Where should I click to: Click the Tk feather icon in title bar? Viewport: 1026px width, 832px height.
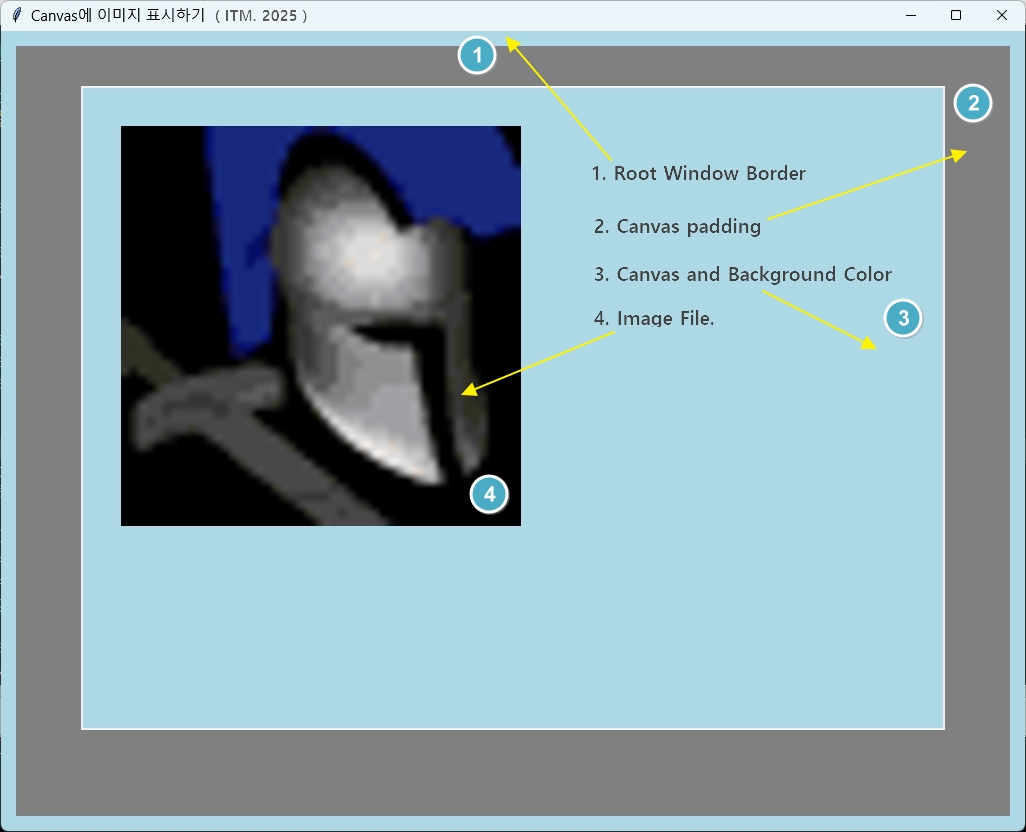[17, 15]
